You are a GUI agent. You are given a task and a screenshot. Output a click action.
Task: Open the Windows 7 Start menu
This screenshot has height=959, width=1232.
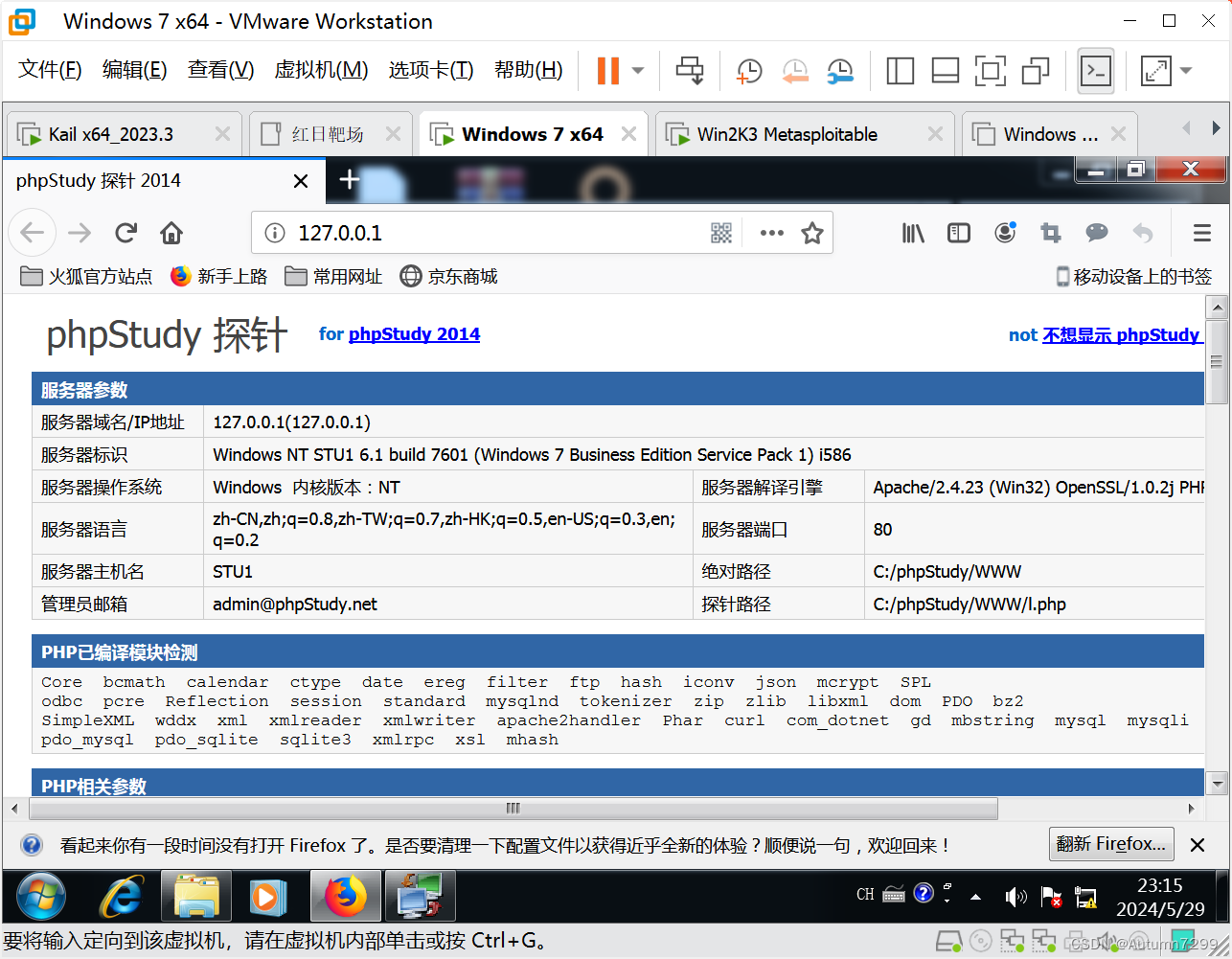click(x=40, y=897)
